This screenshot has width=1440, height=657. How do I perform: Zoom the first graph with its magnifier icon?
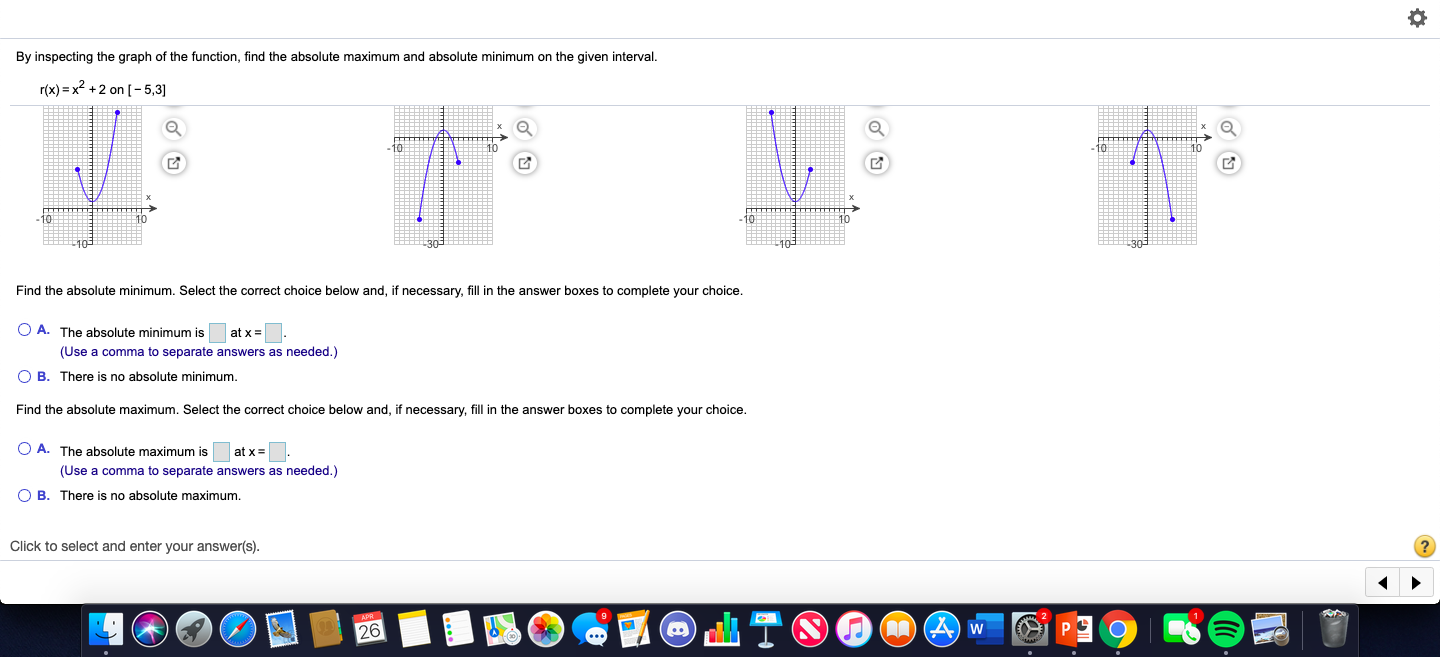[173, 128]
